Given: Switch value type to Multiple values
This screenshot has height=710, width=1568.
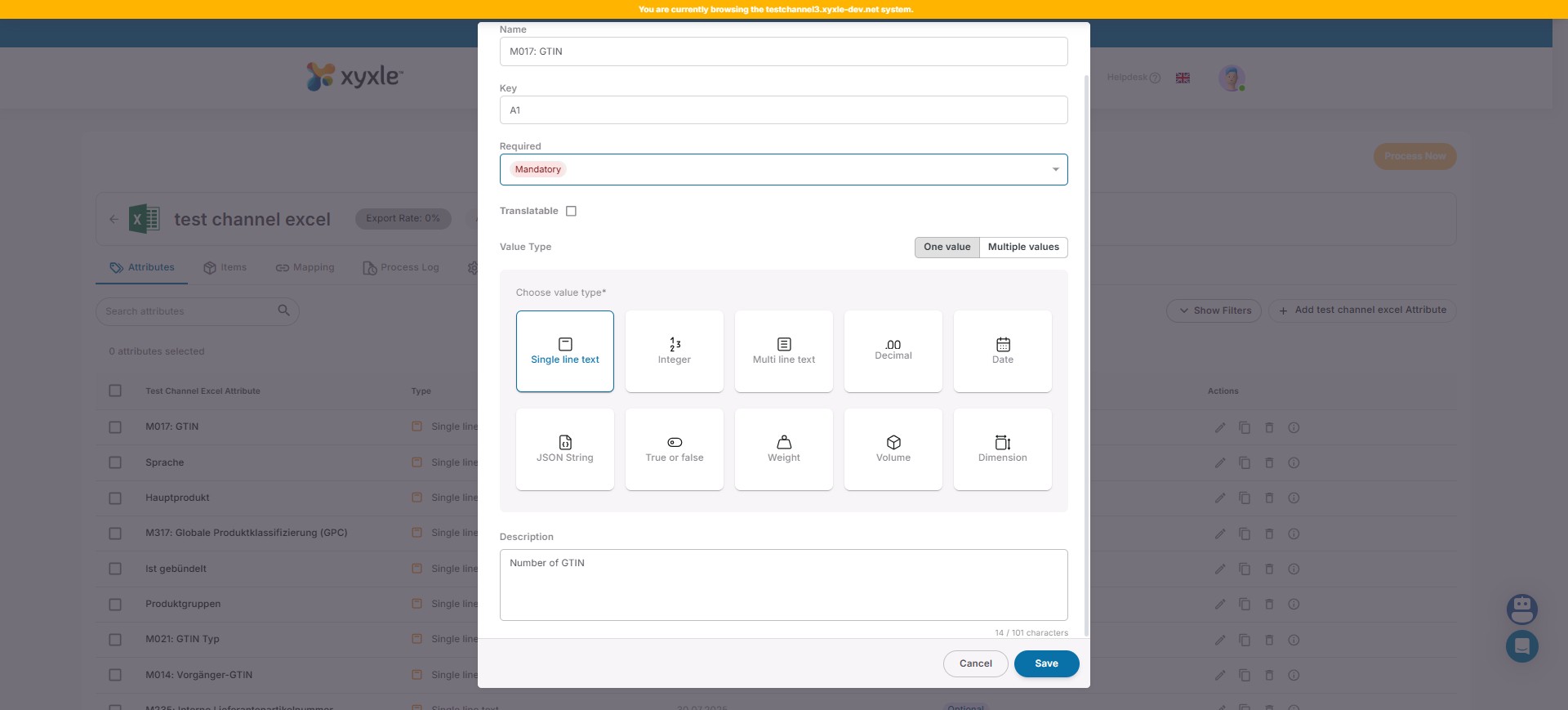Looking at the screenshot, I should click(1022, 247).
